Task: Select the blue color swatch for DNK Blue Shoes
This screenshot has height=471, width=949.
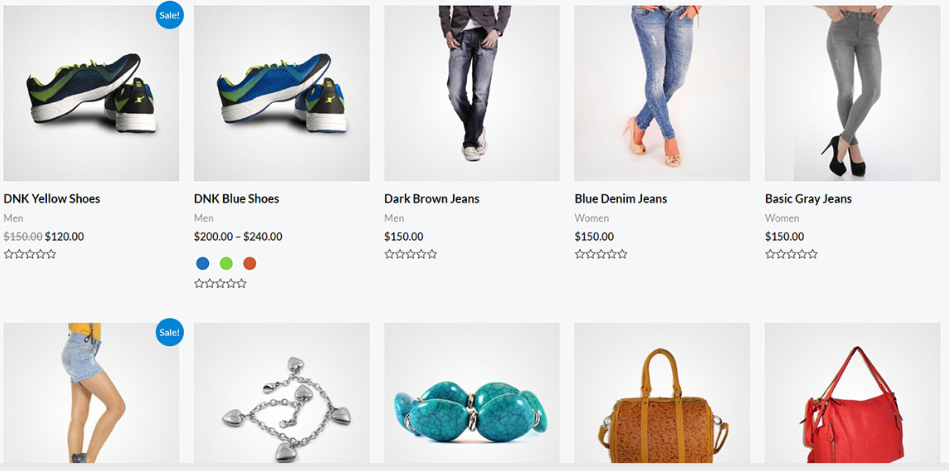Action: pos(203,263)
